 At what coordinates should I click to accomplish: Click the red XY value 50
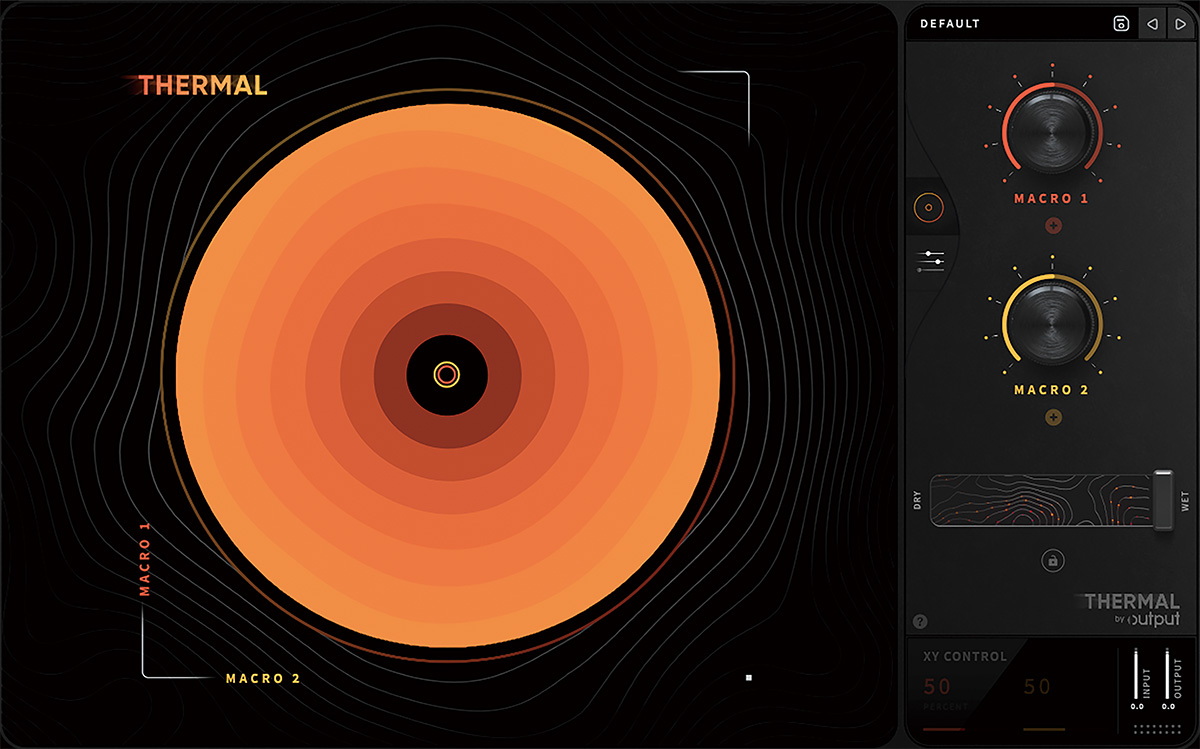point(938,687)
